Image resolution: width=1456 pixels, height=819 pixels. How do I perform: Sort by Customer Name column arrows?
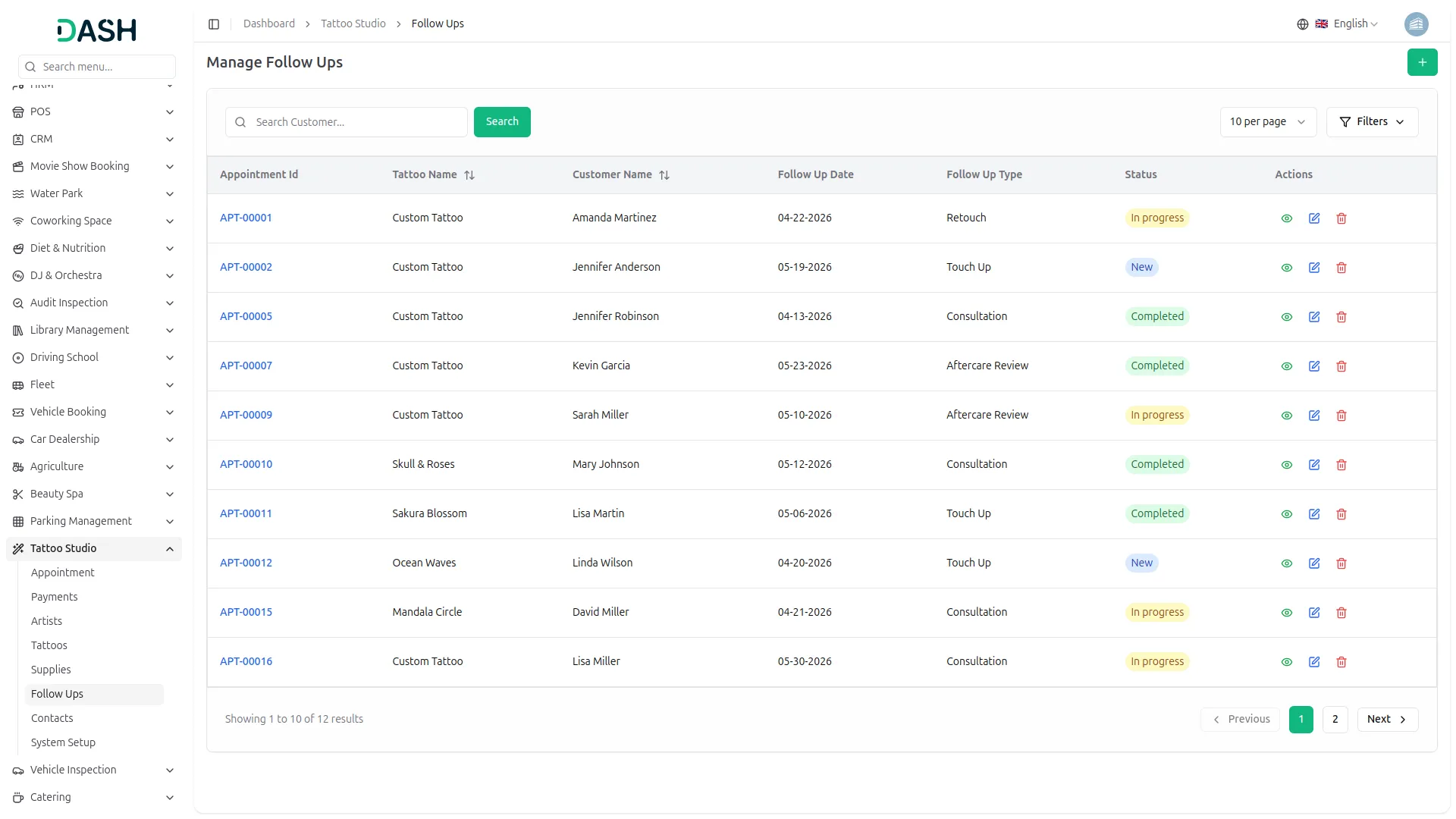664,175
